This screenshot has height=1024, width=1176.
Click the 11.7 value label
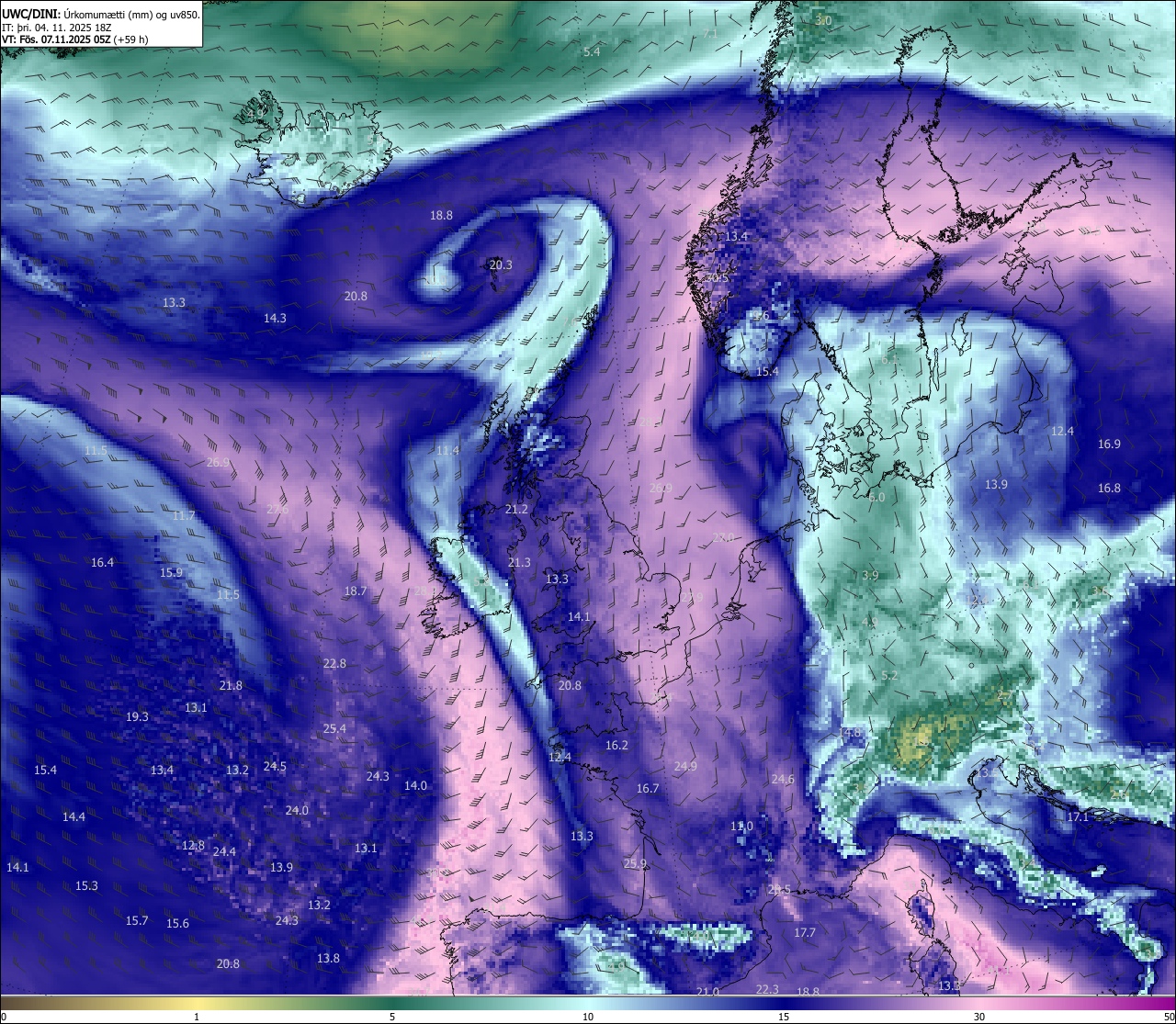coord(184,515)
